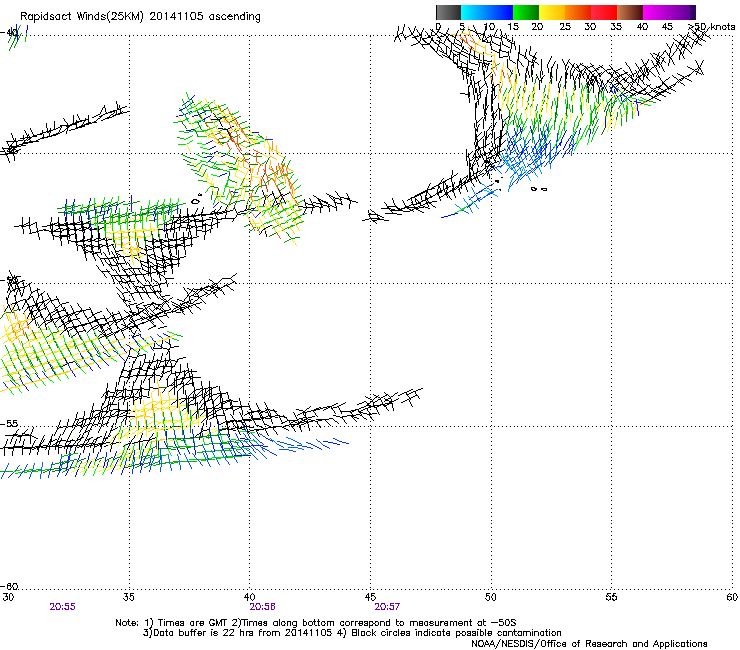Viewport: 740px width, 650px height.
Task: Click longitude axis label 30
Action: click(8, 597)
